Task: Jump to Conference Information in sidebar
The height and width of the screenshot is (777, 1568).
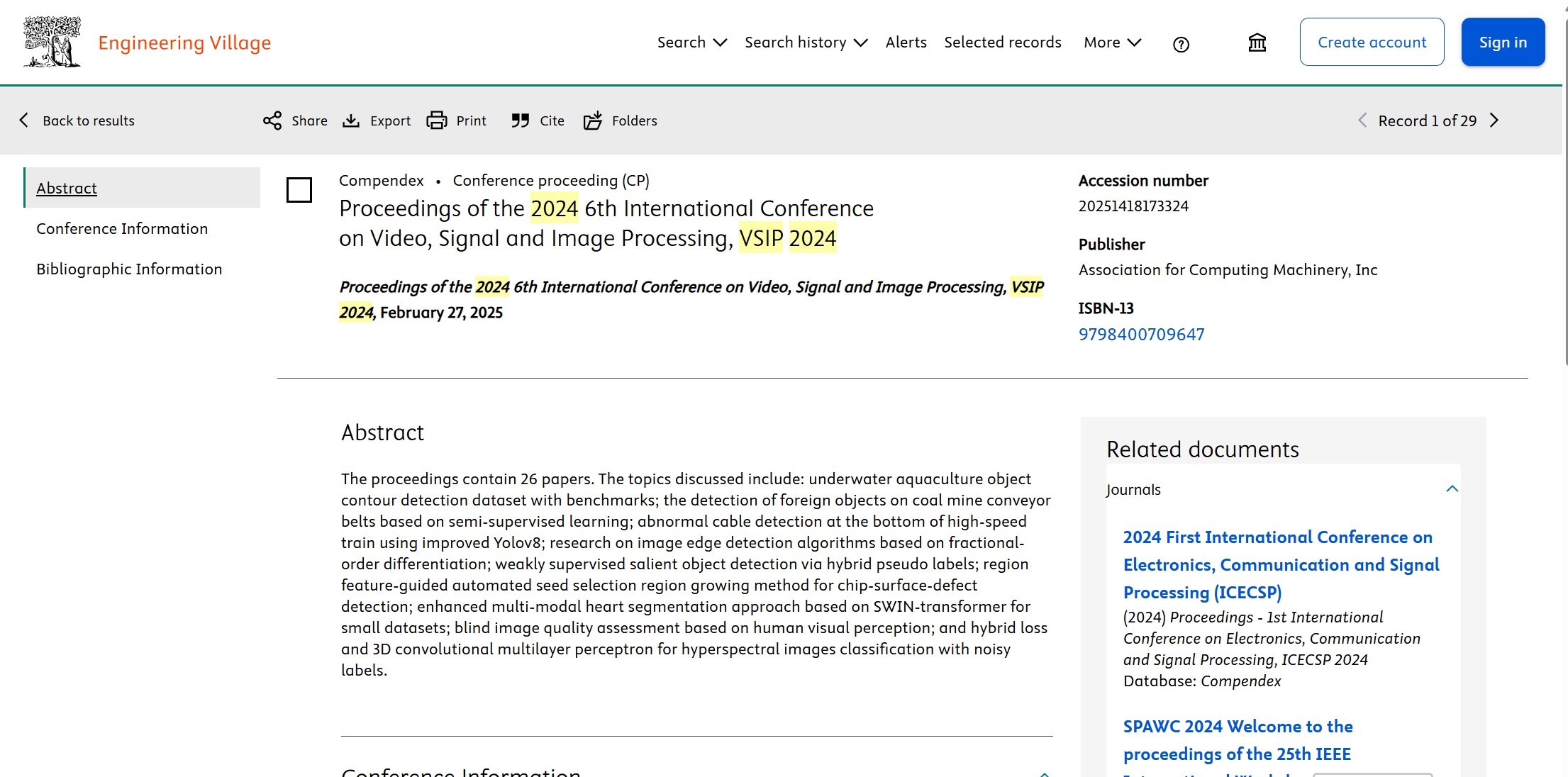Action: point(122,228)
